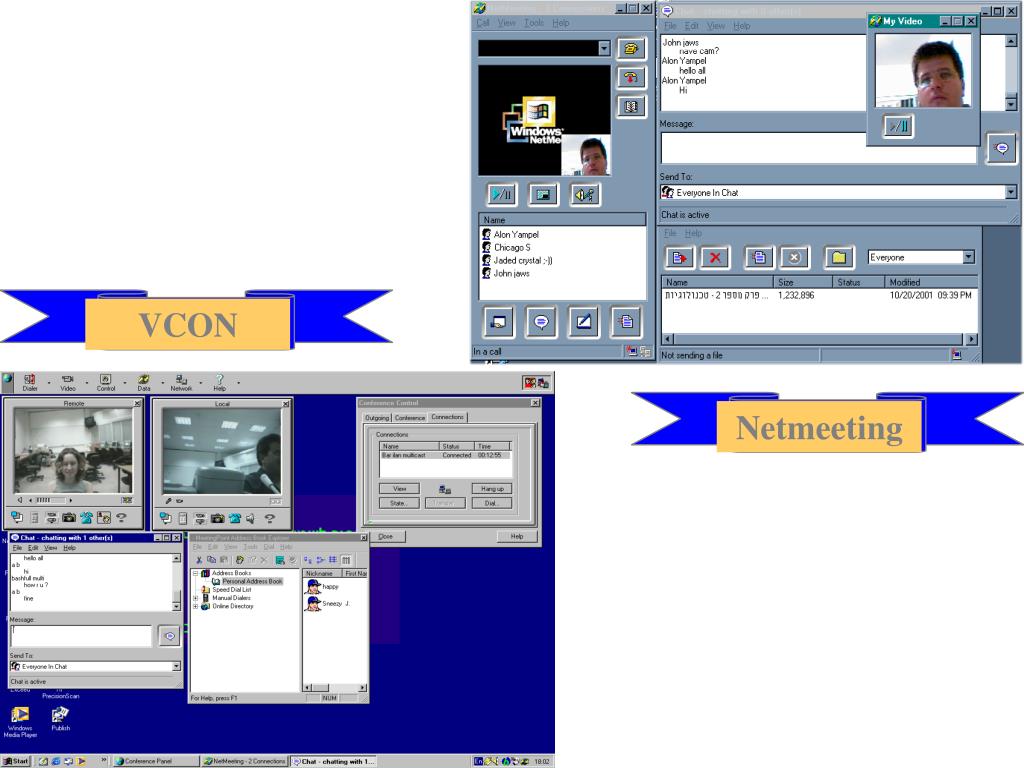Click Windows Start button

pos(16,761)
